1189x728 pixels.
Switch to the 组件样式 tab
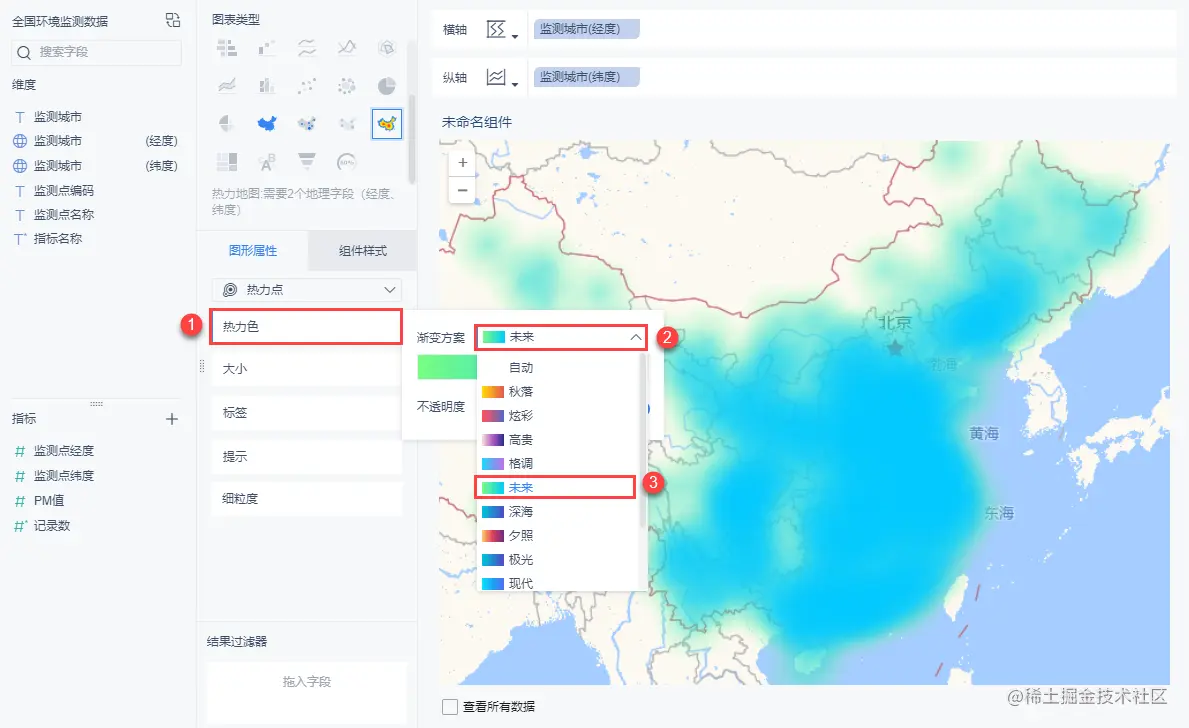362,251
